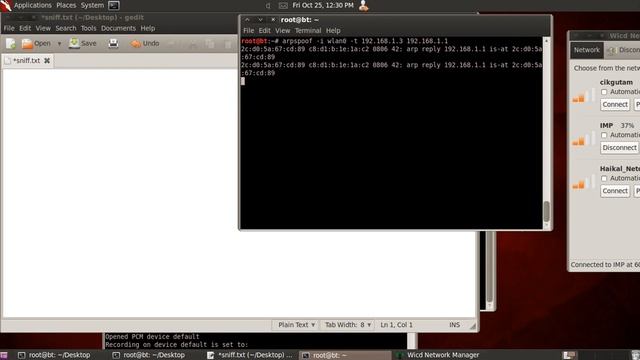Open the Applications menu in top panel
Viewport: 640px width, 360px height.
33,5
